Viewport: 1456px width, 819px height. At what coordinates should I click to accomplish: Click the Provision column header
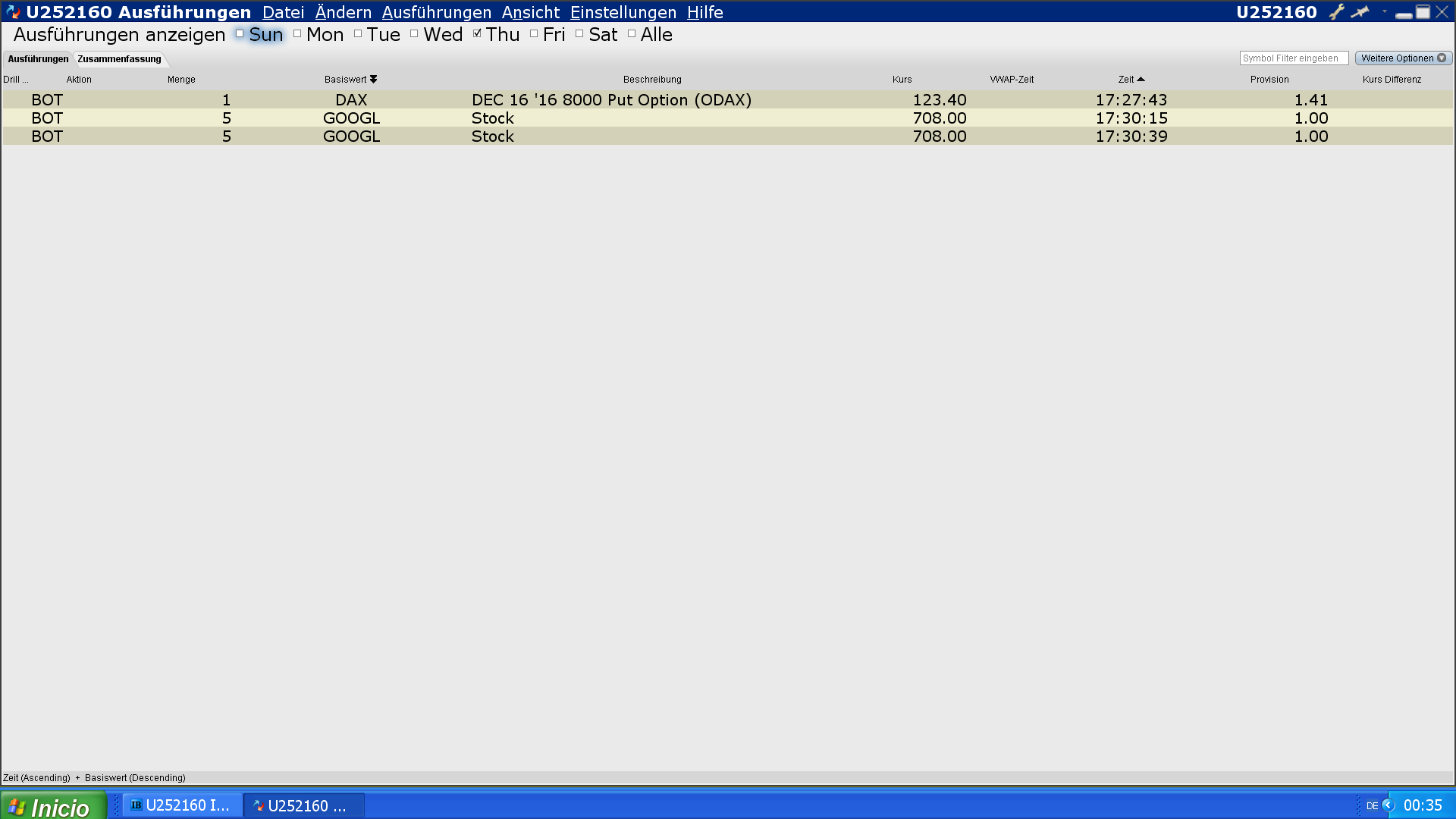click(1269, 80)
